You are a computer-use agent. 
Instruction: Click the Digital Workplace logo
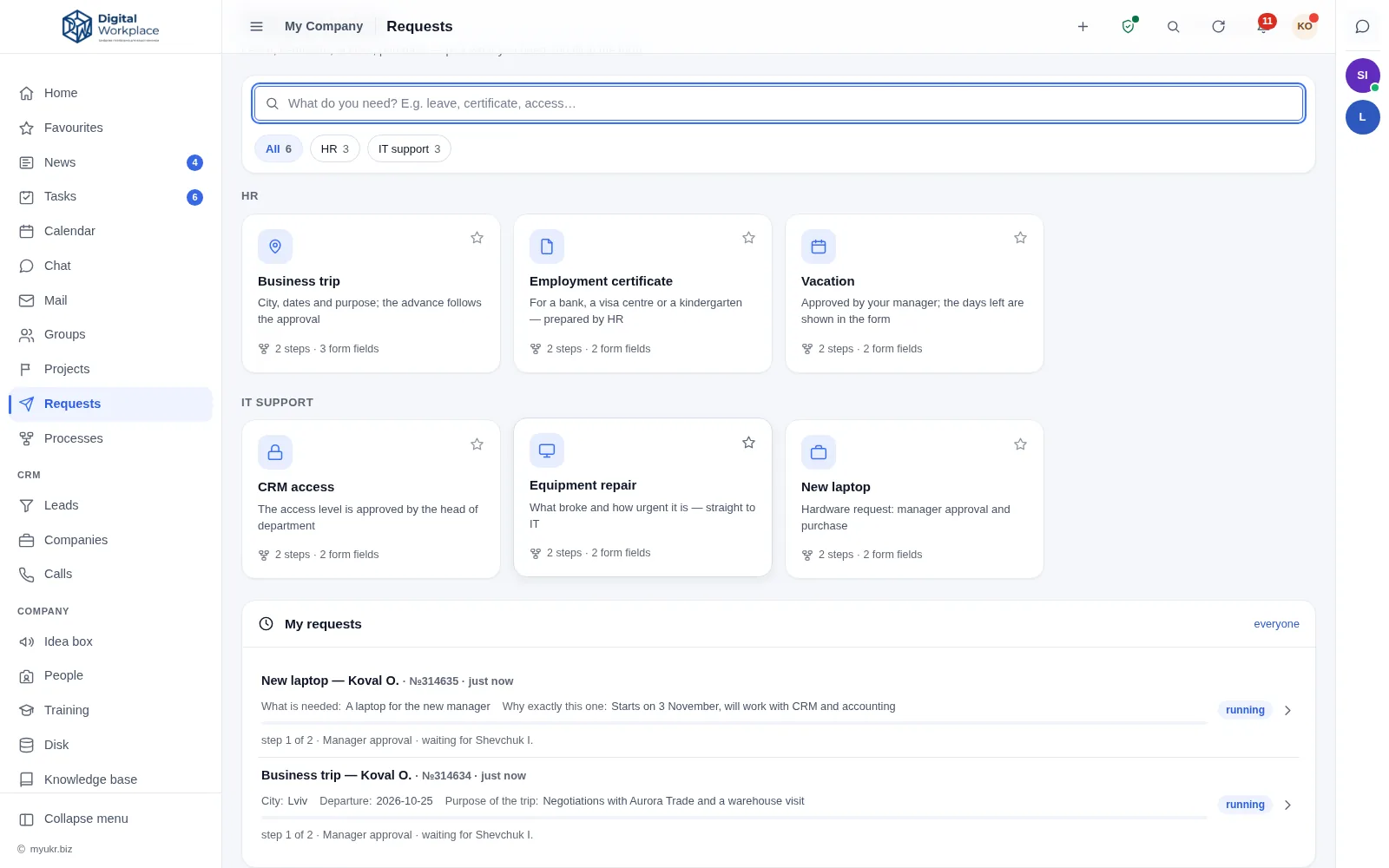click(110, 26)
